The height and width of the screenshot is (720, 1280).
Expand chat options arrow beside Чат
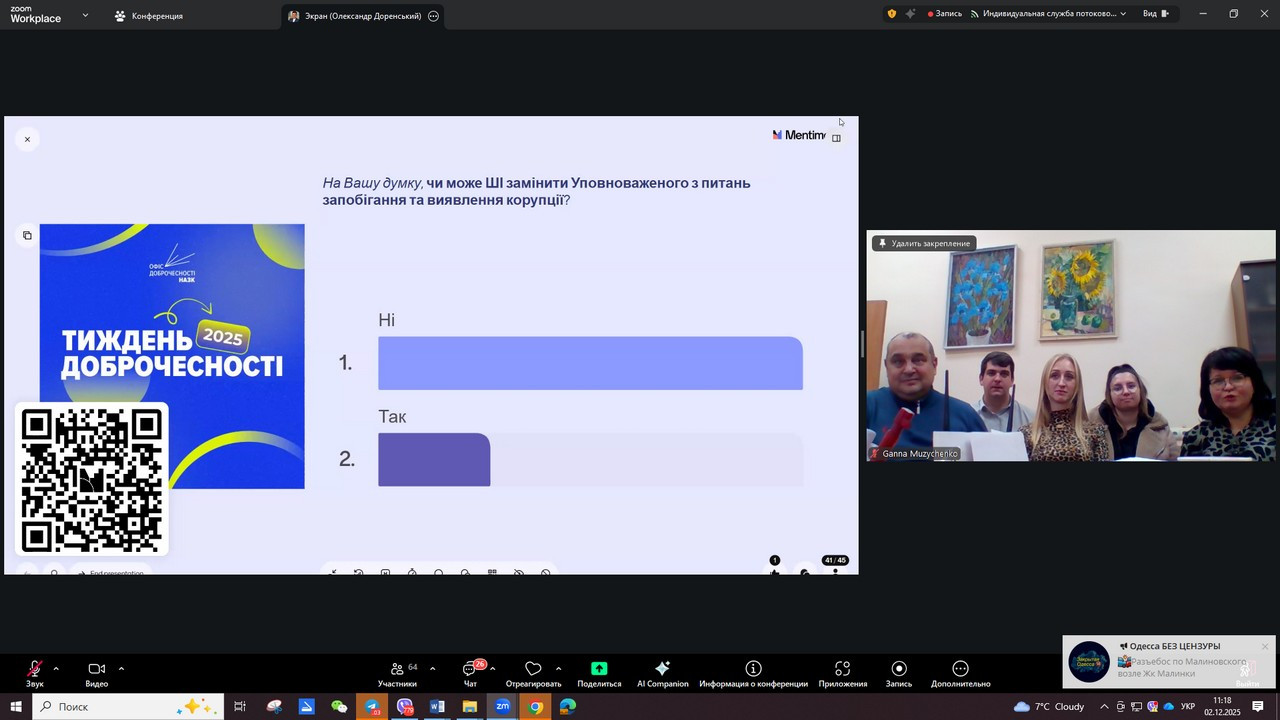coord(492,668)
